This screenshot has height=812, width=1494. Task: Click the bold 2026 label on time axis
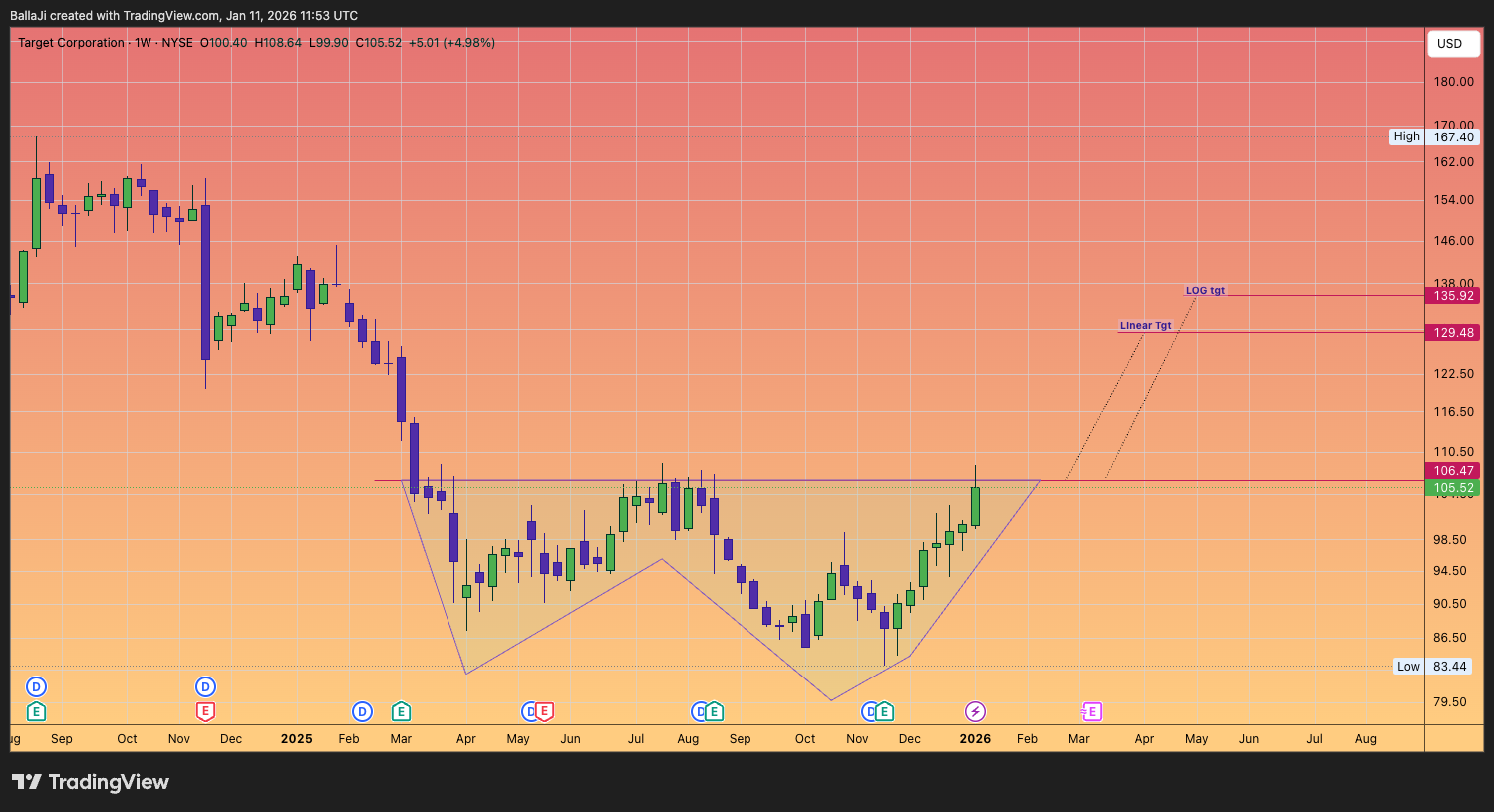(975, 739)
